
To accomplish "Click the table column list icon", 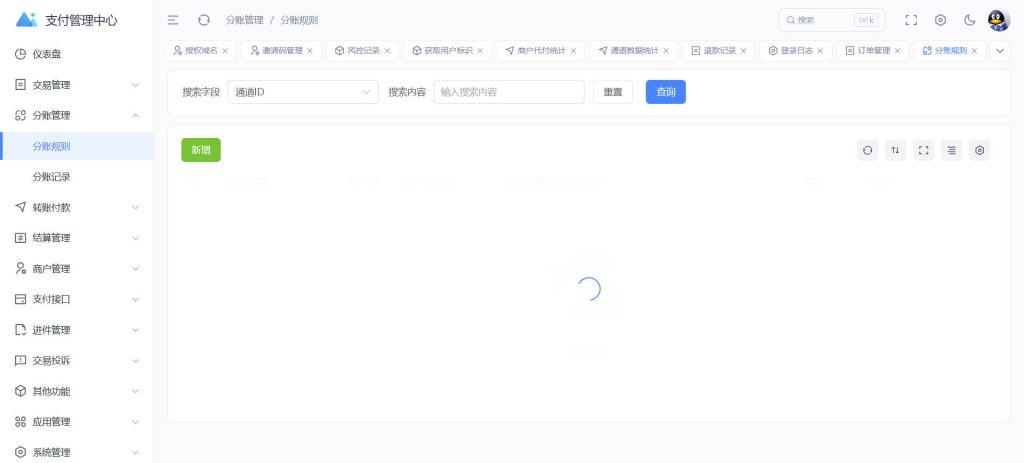I will click(952, 150).
